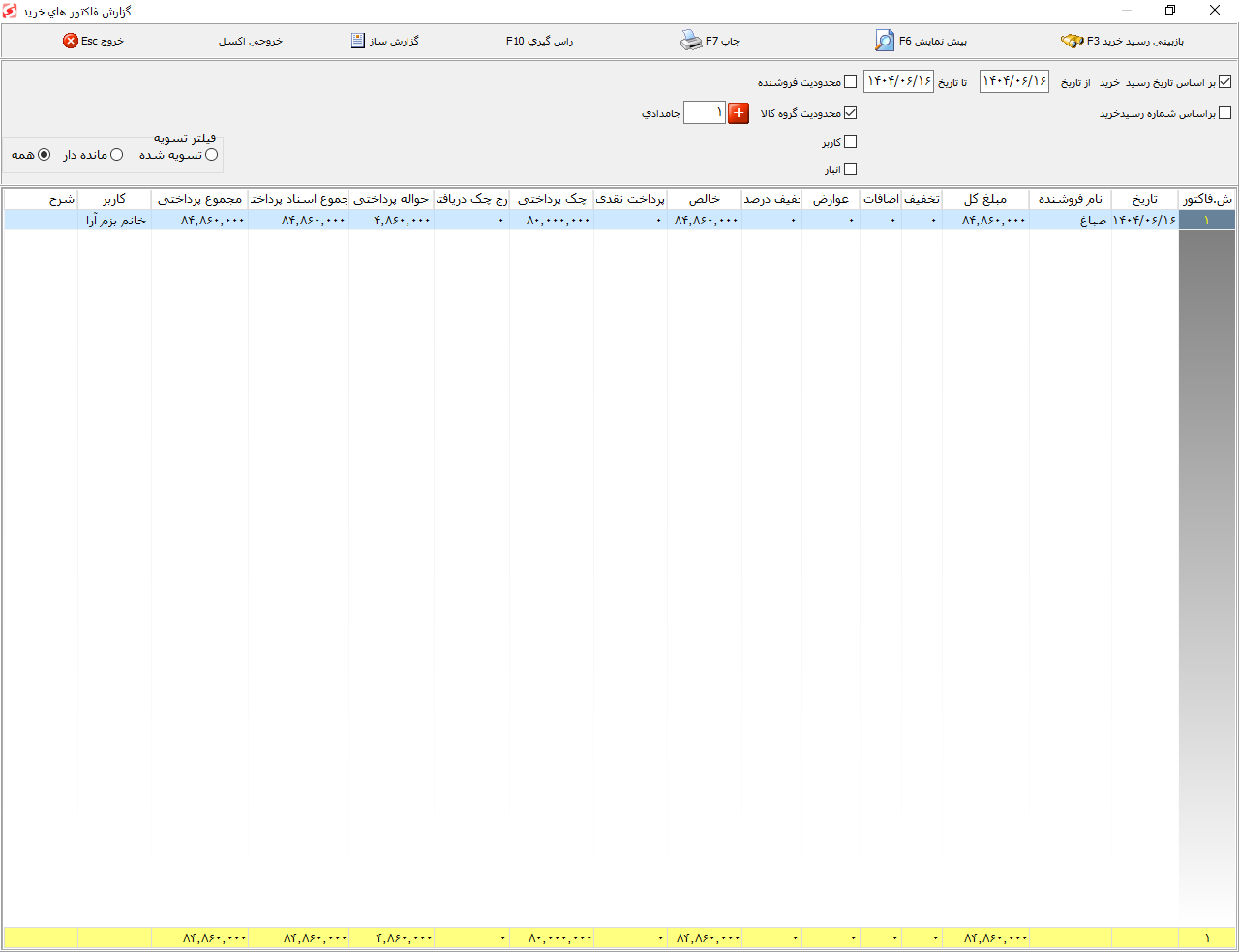Sort by ش.فاكتور column header
1239x952 pixels.
click(1207, 199)
